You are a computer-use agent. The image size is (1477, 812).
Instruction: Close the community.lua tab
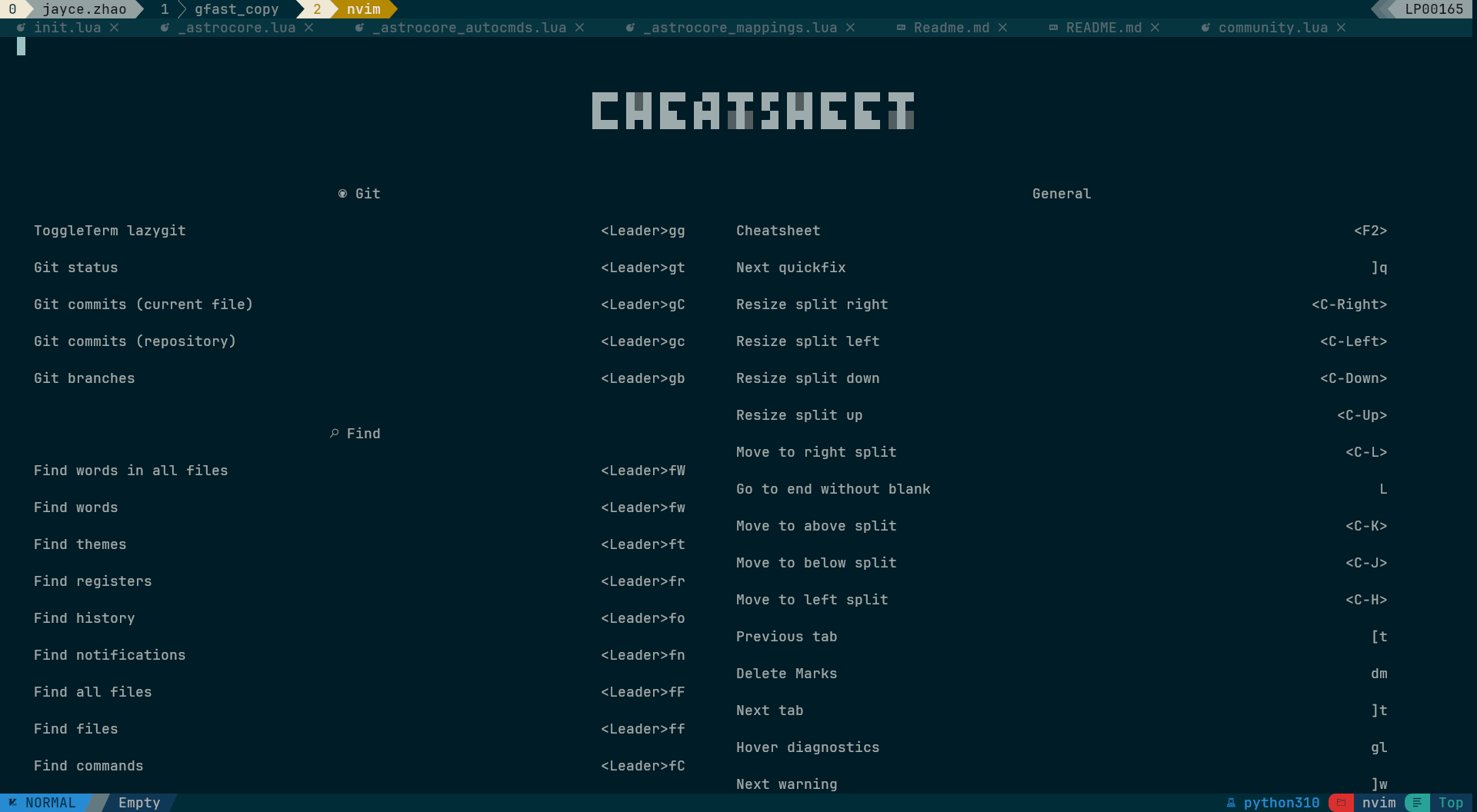click(x=1341, y=28)
